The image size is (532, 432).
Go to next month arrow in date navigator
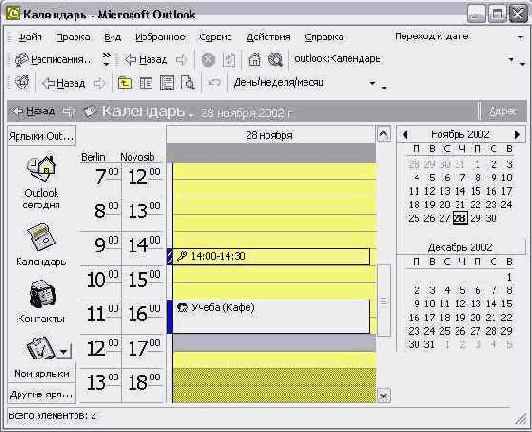tap(517, 135)
